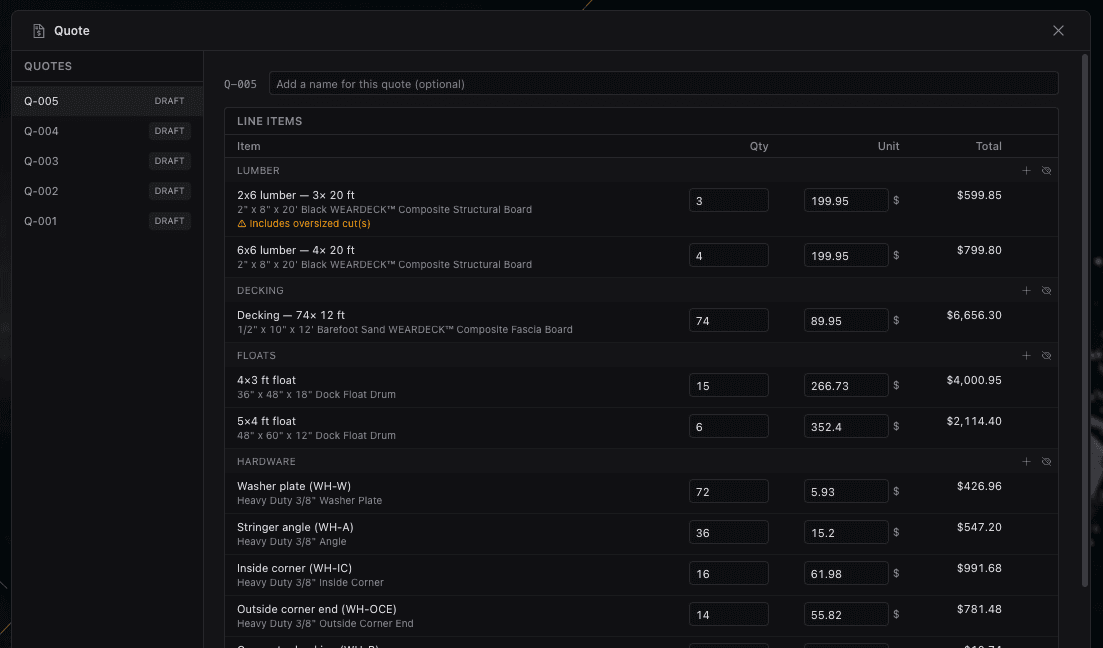Select quote Q-005 in the list
The height and width of the screenshot is (648, 1103).
point(107,101)
